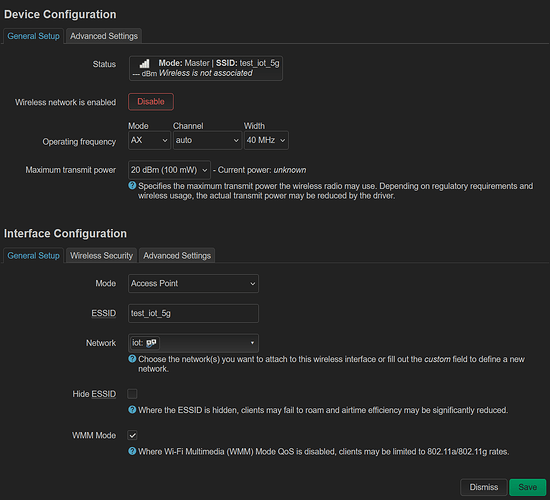The image size is (550, 500).
Task: Uncheck the WMM Mode checkbox
Action: [x=132, y=435]
